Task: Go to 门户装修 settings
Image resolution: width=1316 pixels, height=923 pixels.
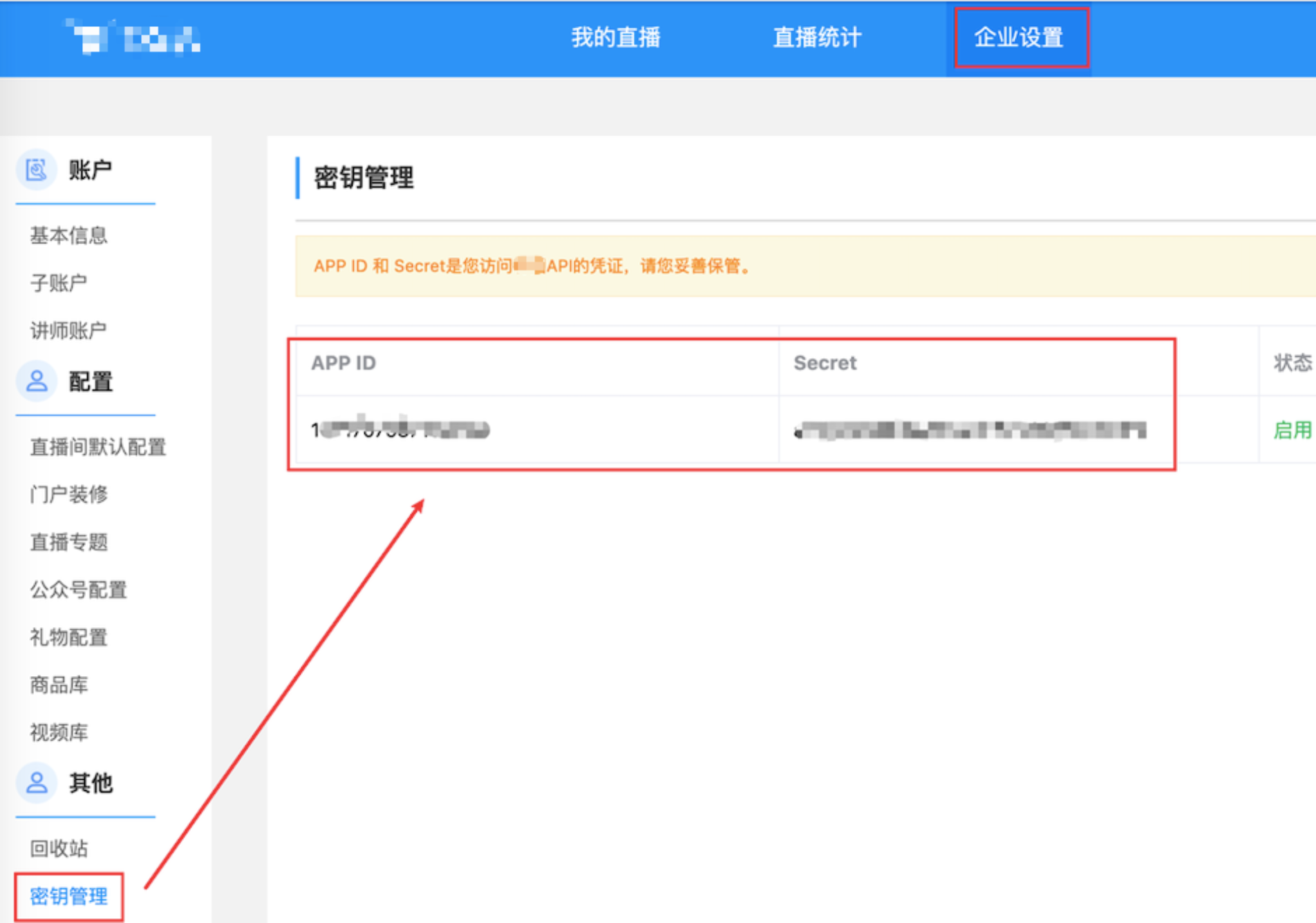Action: 68,494
